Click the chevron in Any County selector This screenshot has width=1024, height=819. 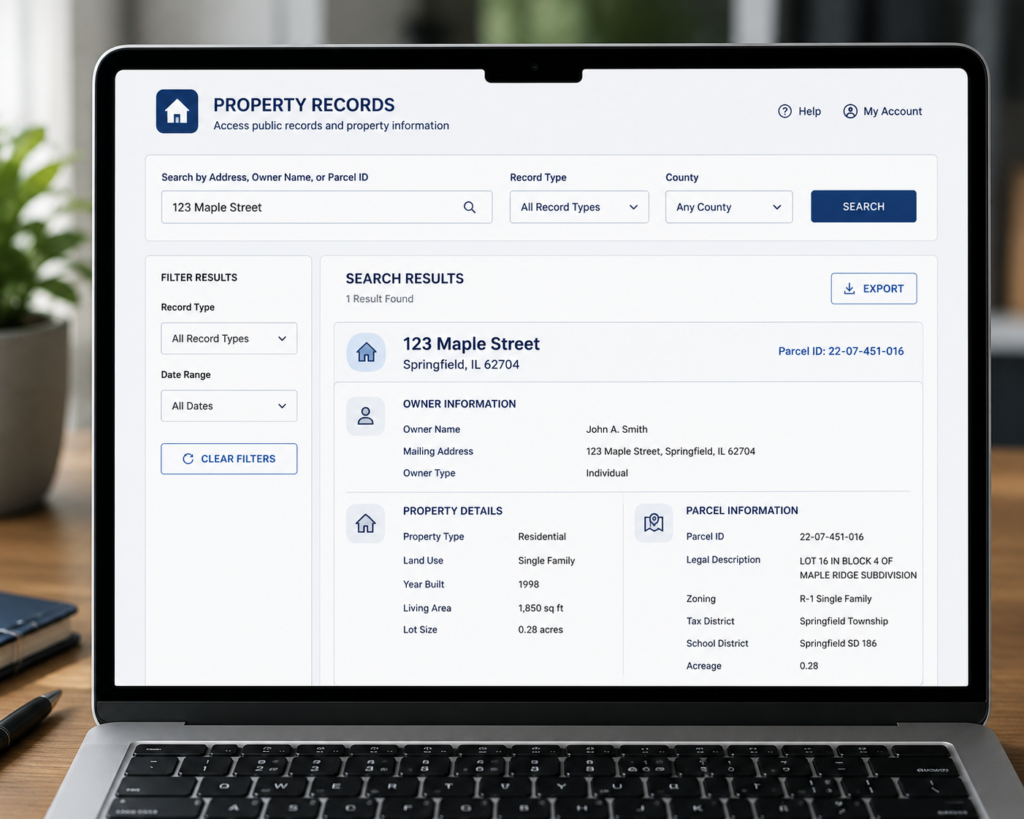pyautogui.click(x=777, y=207)
